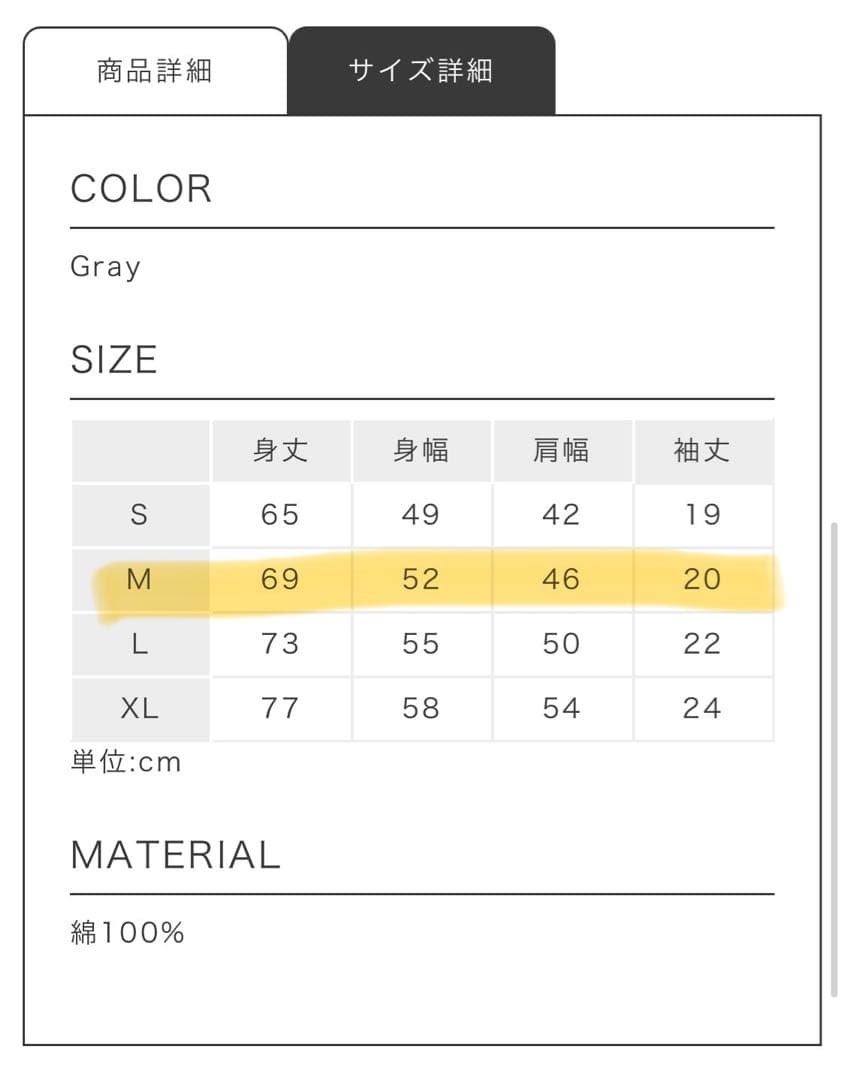Click the 綿100% material text
This screenshot has height=1080, width=844.
coord(128,933)
